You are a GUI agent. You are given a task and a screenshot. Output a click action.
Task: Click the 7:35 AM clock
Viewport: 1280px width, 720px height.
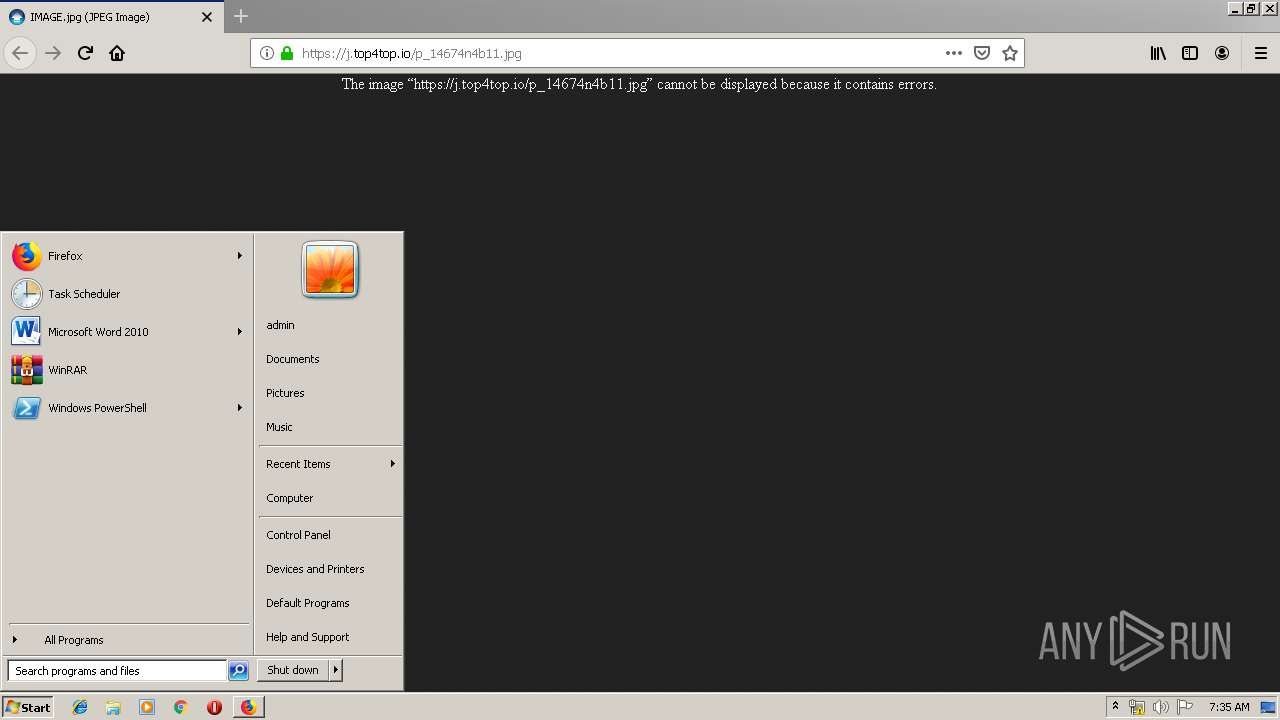point(1229,707)
